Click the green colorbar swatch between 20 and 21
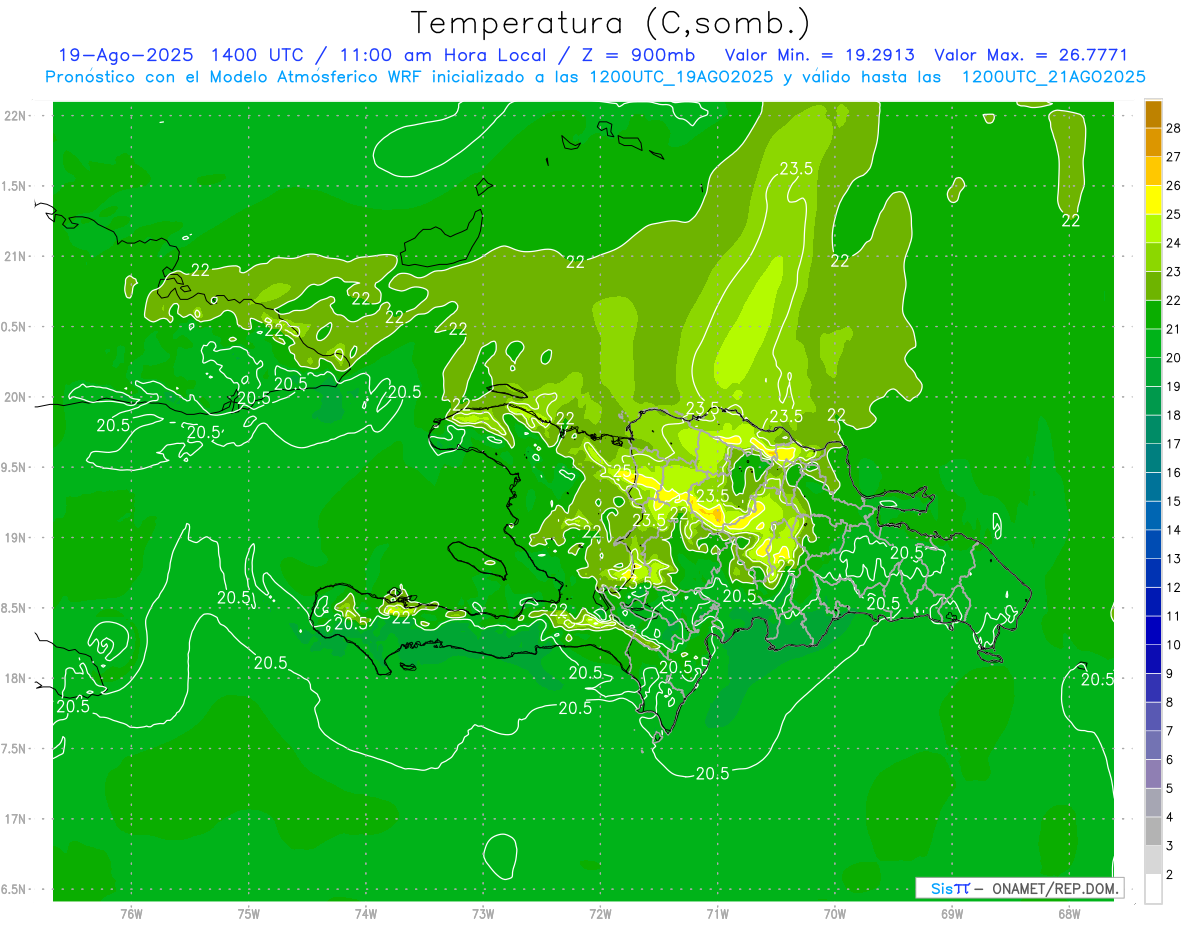 [x=1153, y=344]
